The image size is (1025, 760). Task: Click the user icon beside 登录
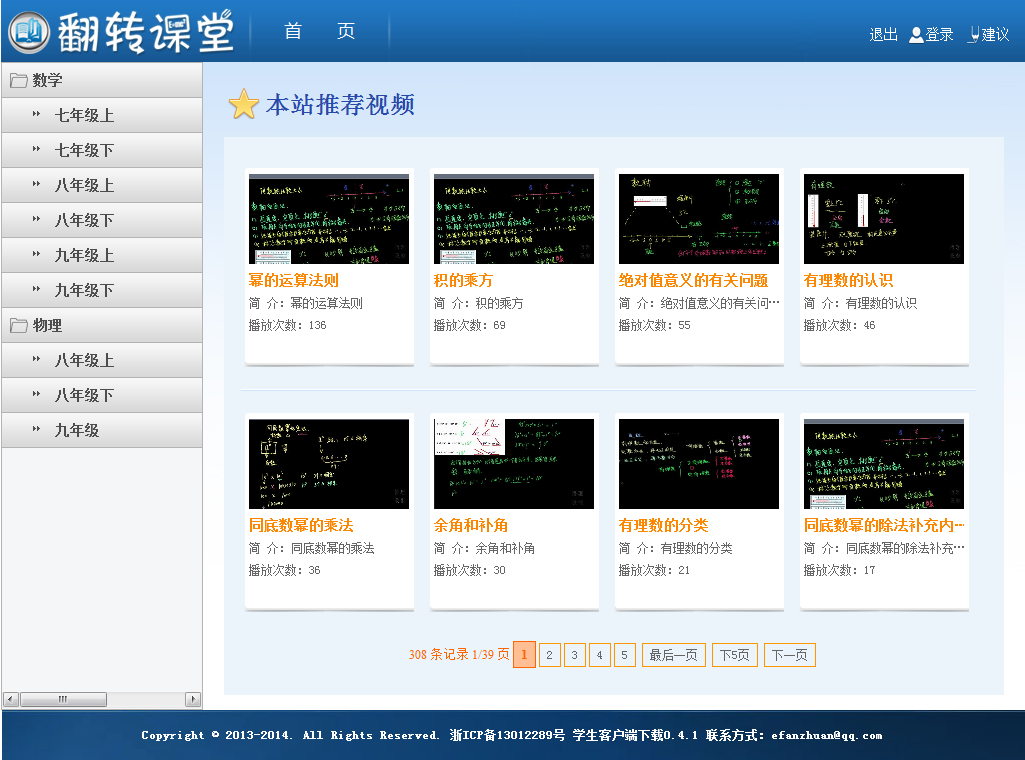916,35
